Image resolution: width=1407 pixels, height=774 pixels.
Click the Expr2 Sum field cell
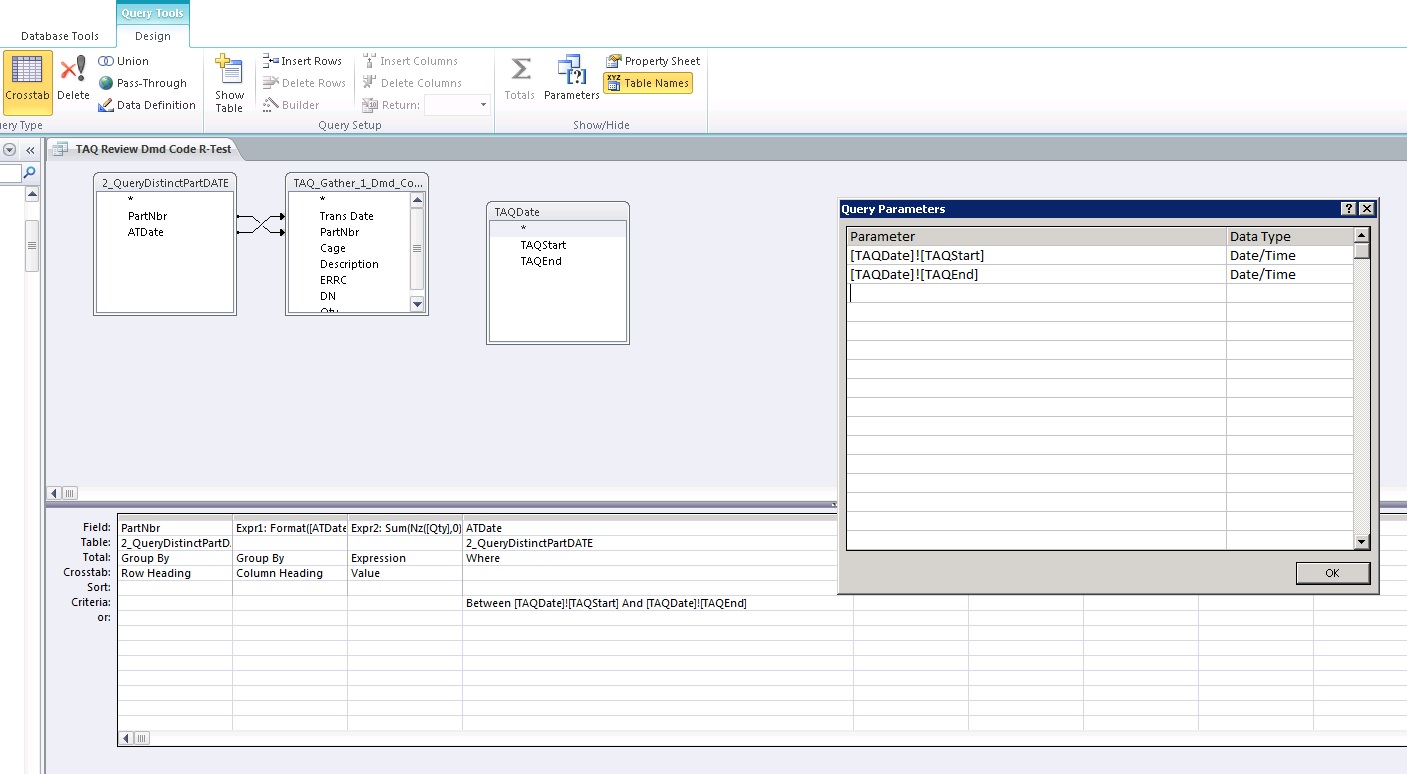(405, 528)
